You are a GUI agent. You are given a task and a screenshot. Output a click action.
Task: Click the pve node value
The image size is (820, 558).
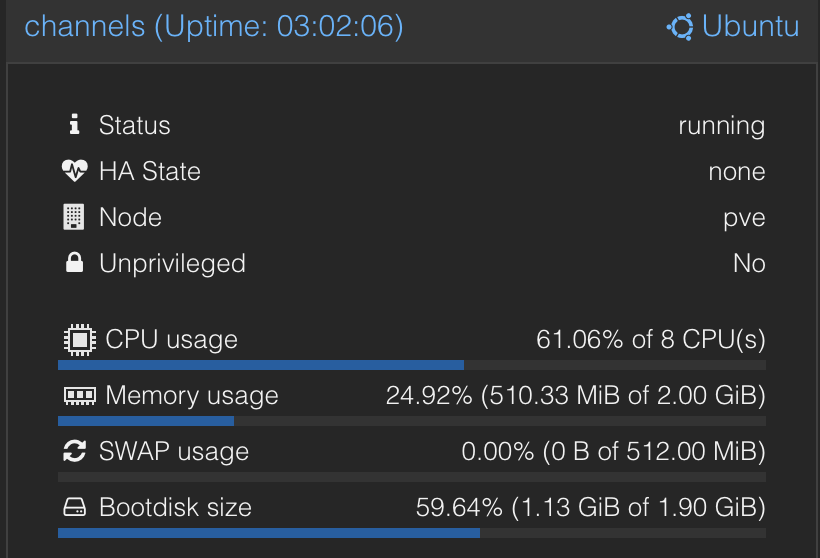click(x=744, y=218)
